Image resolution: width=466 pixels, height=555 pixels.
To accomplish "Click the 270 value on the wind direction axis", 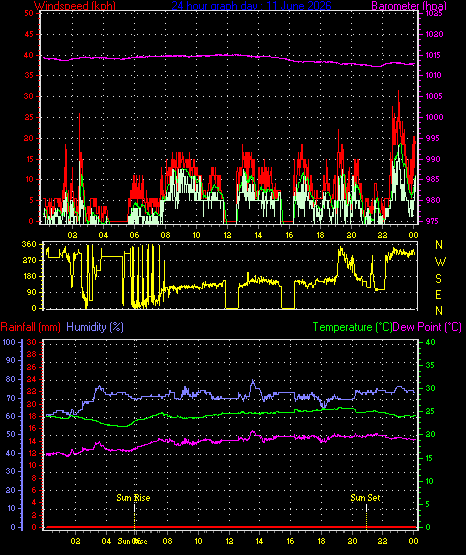I will [29, 260].
